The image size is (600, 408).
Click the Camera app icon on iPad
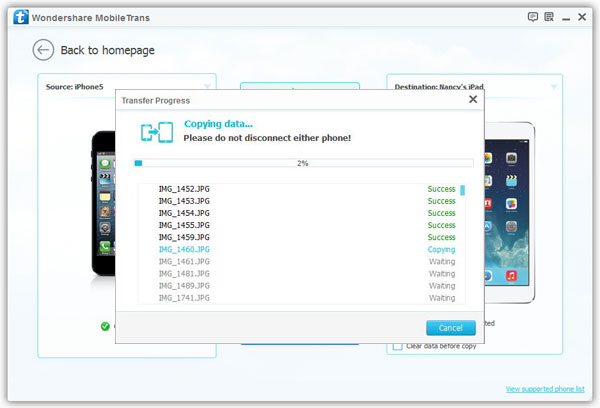511,158
